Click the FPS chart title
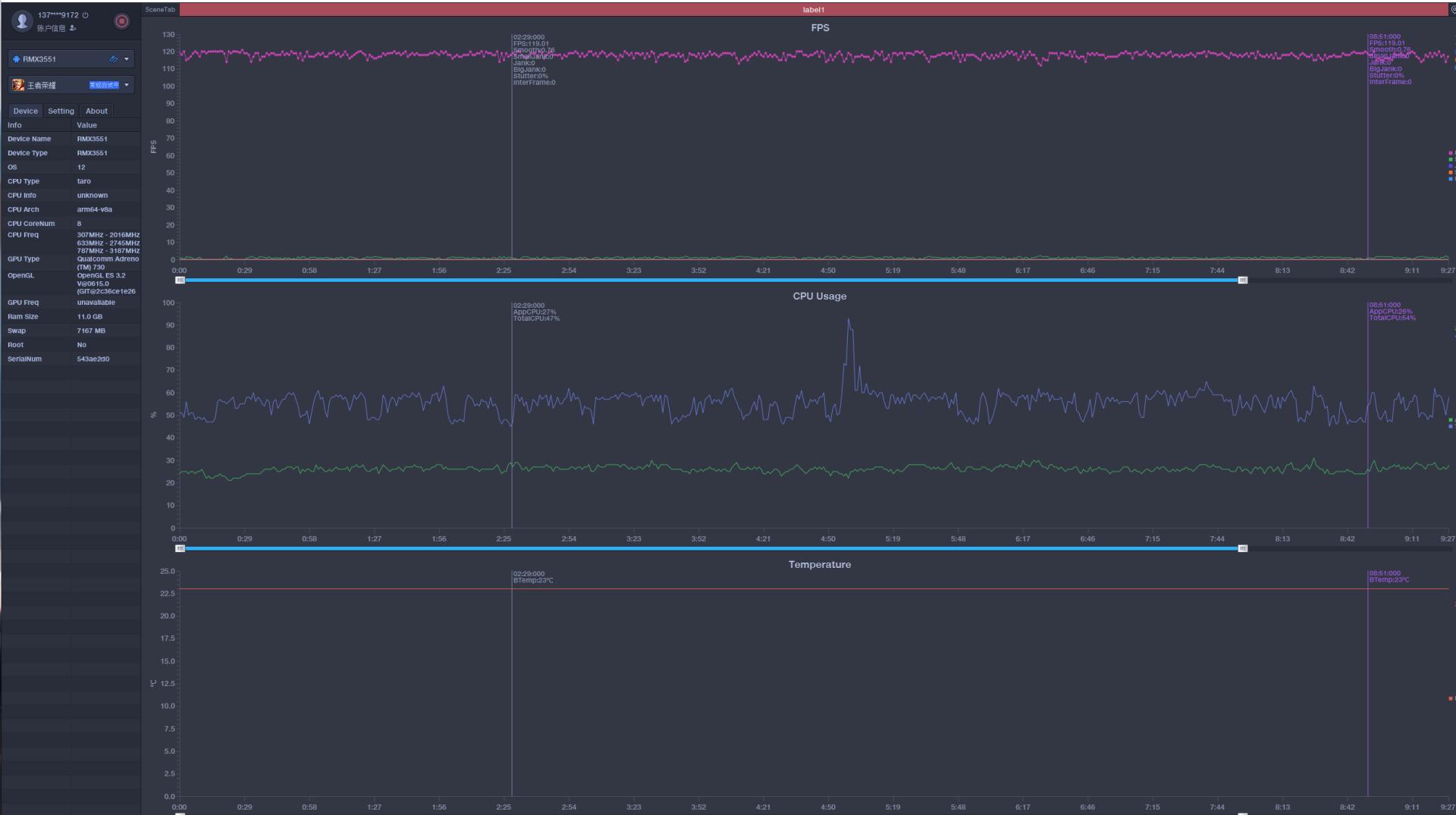Image resolution: width=1456 pixels, height=815 pixels. [x=820, y=28]
